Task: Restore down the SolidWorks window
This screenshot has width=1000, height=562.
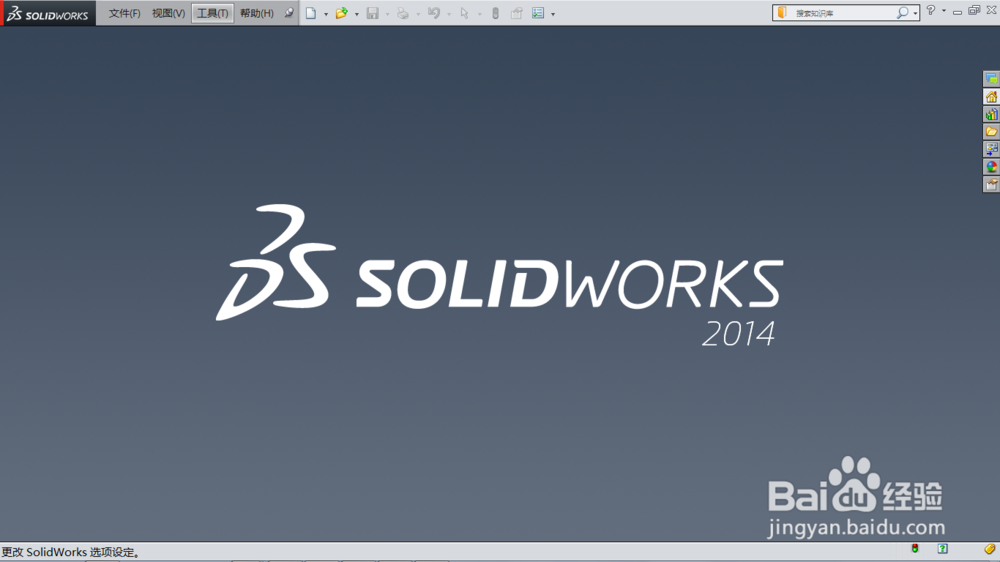Action: 974,10
